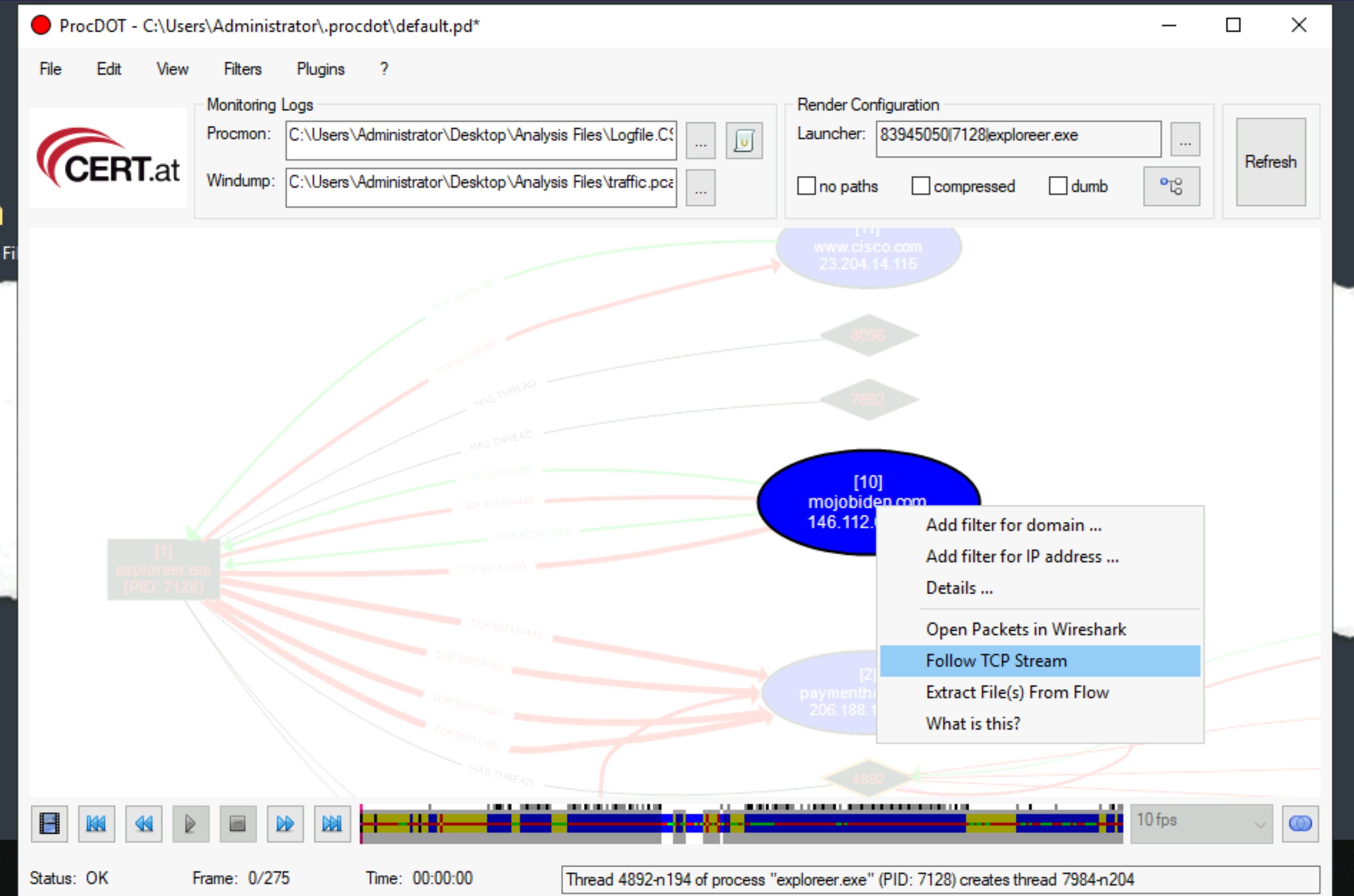Open the graph render settings icon

[1171, 186]
